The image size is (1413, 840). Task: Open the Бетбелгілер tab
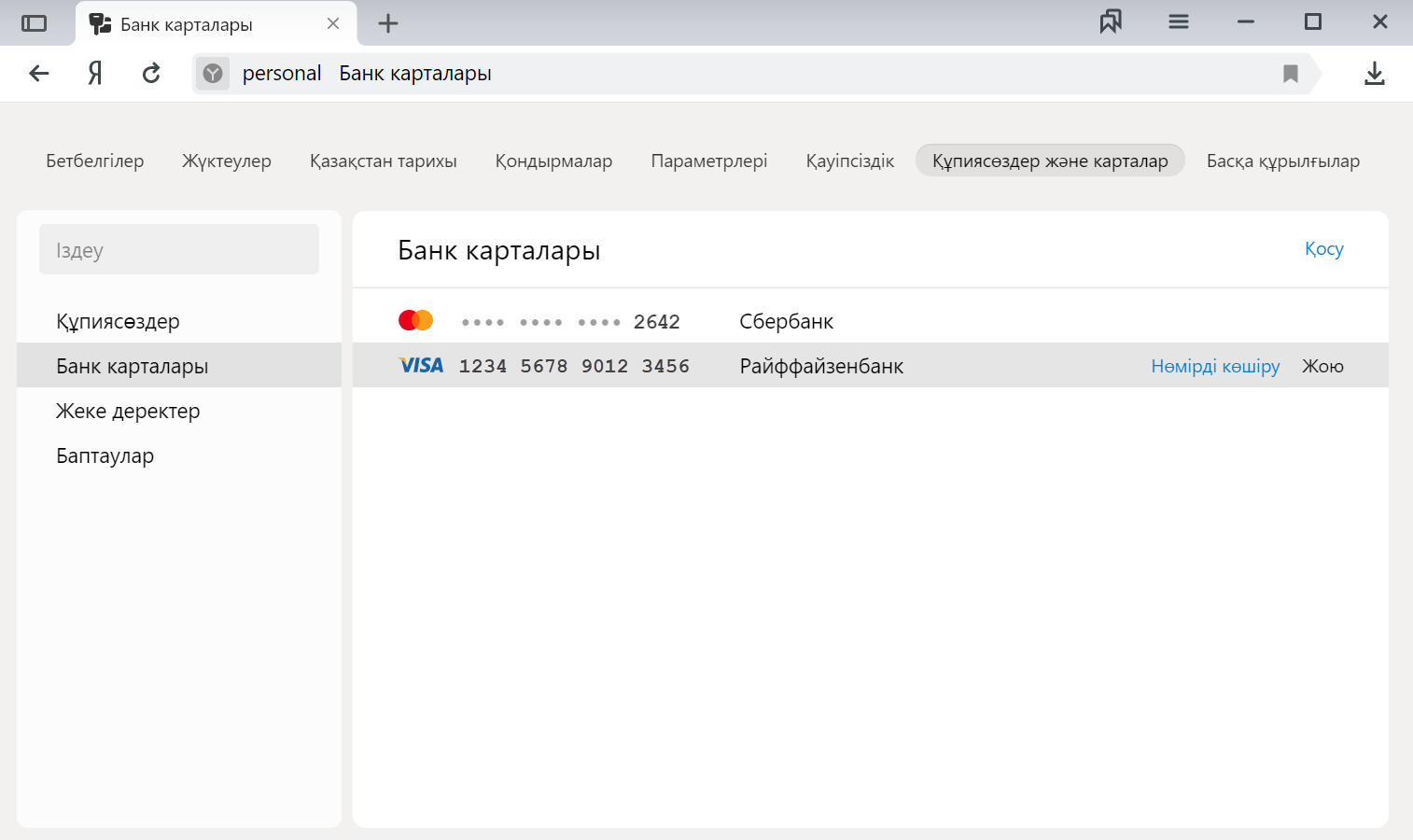(x=95, y=161)
